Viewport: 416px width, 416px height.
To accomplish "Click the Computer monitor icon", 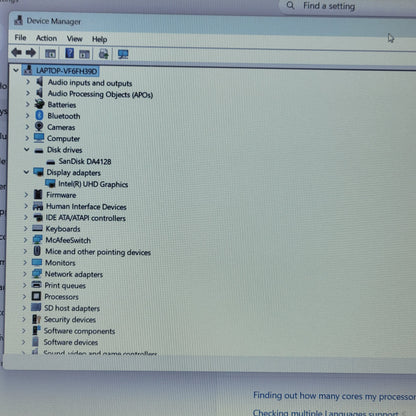I will click(39, 138).
